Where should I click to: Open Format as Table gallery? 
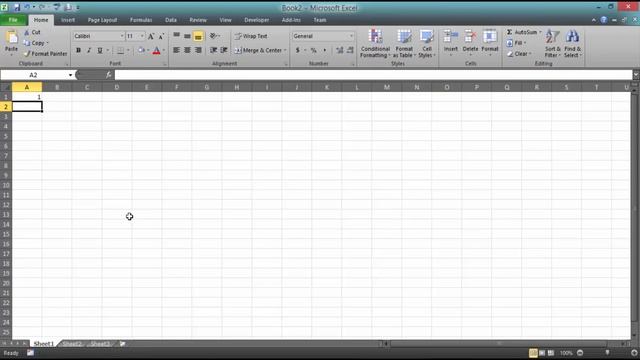[x=404, y=43]
